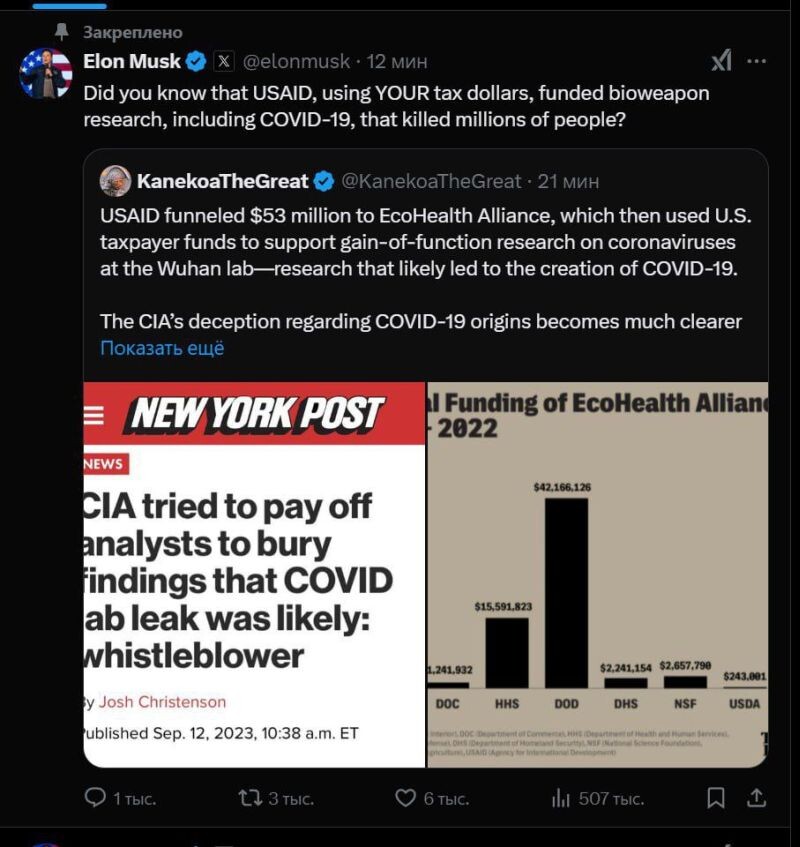Repost this tweet with retweet icon
Viewport: 800px width, 847px height.
click(251, 798)
